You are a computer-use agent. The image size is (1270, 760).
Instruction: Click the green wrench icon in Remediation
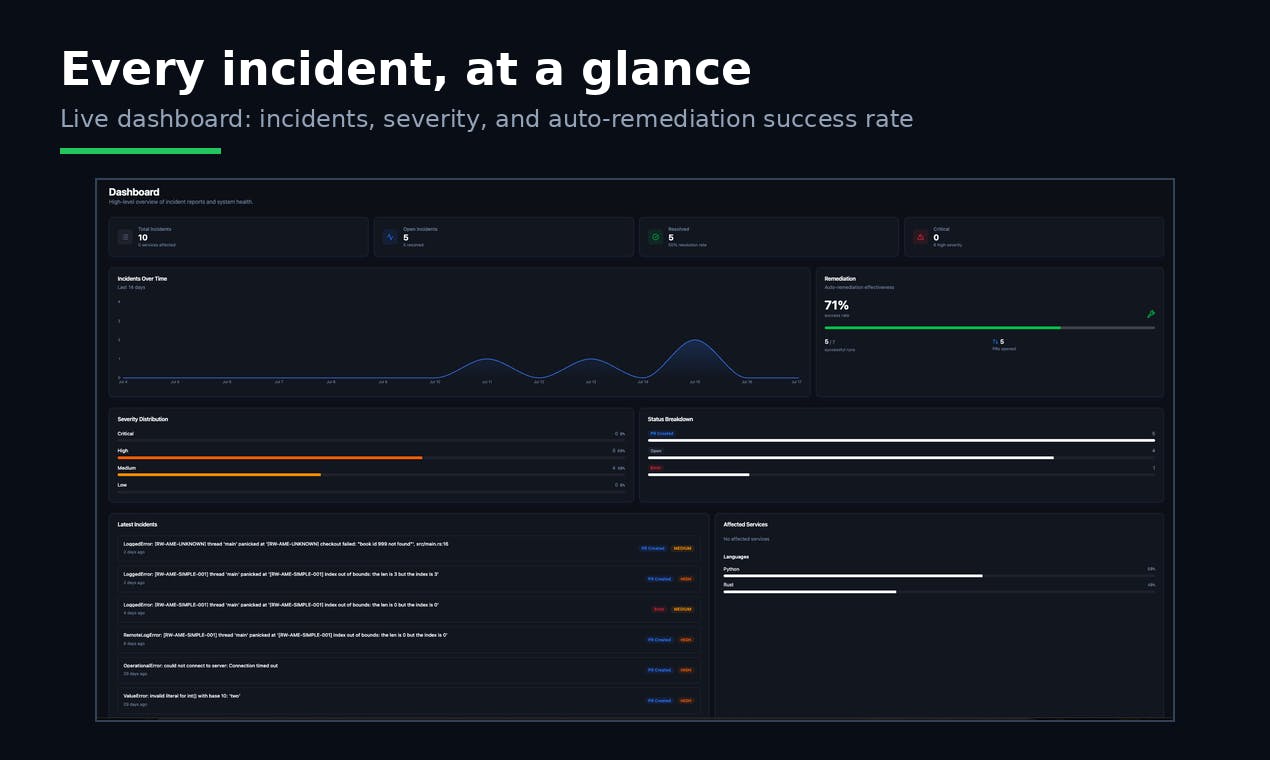pos(1151,314)
